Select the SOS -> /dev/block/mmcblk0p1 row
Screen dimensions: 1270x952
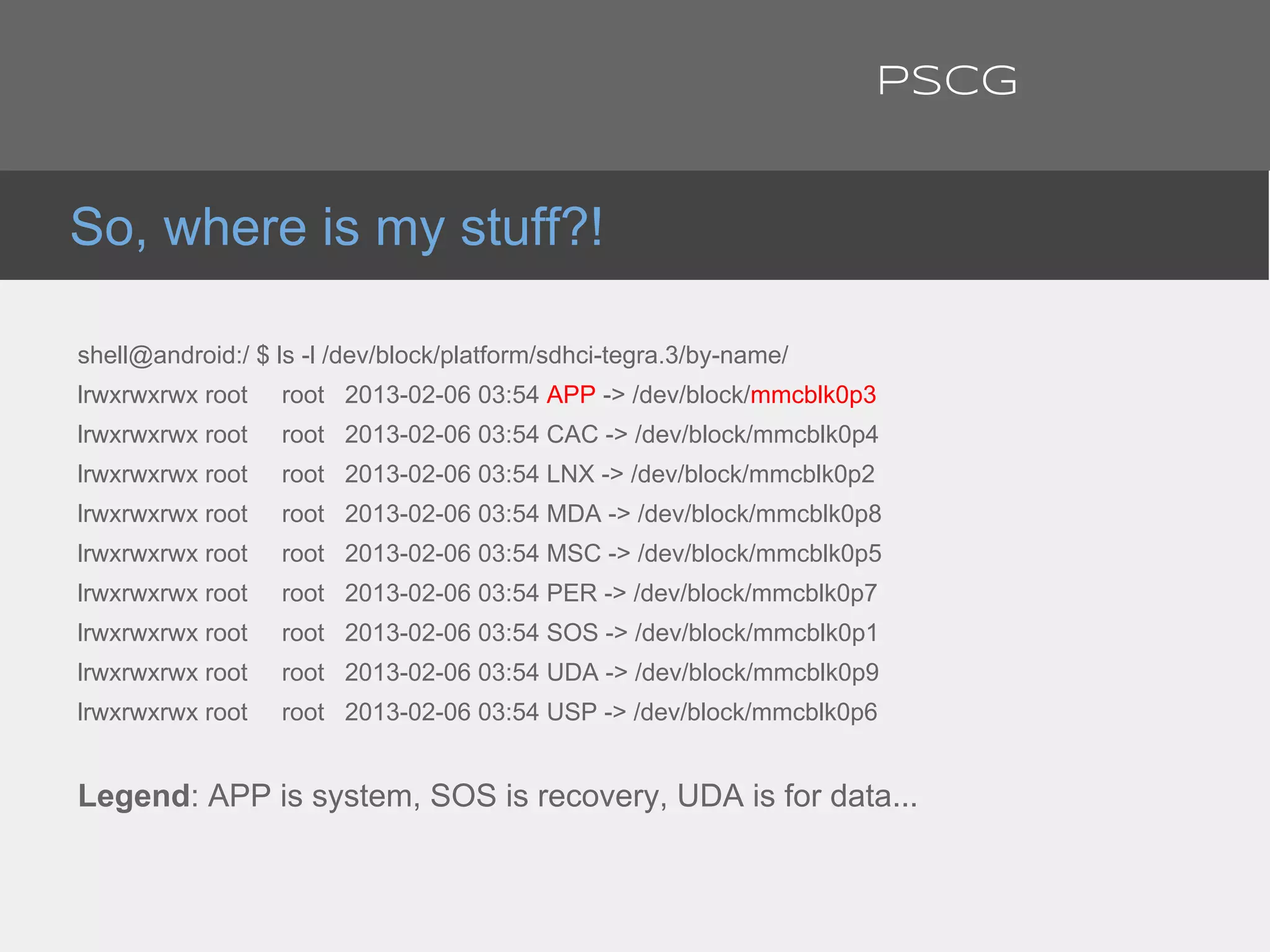pyautogui.click(x=477, y=633)
